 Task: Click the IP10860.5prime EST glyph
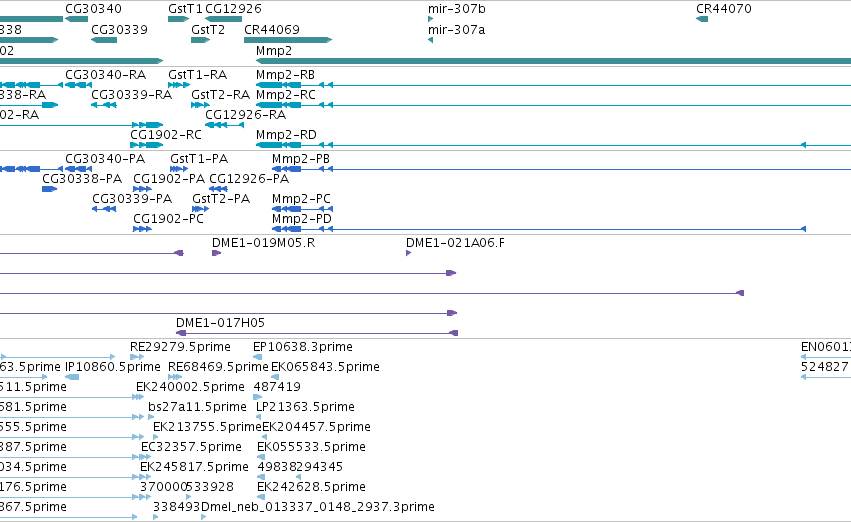click(72, 377)
